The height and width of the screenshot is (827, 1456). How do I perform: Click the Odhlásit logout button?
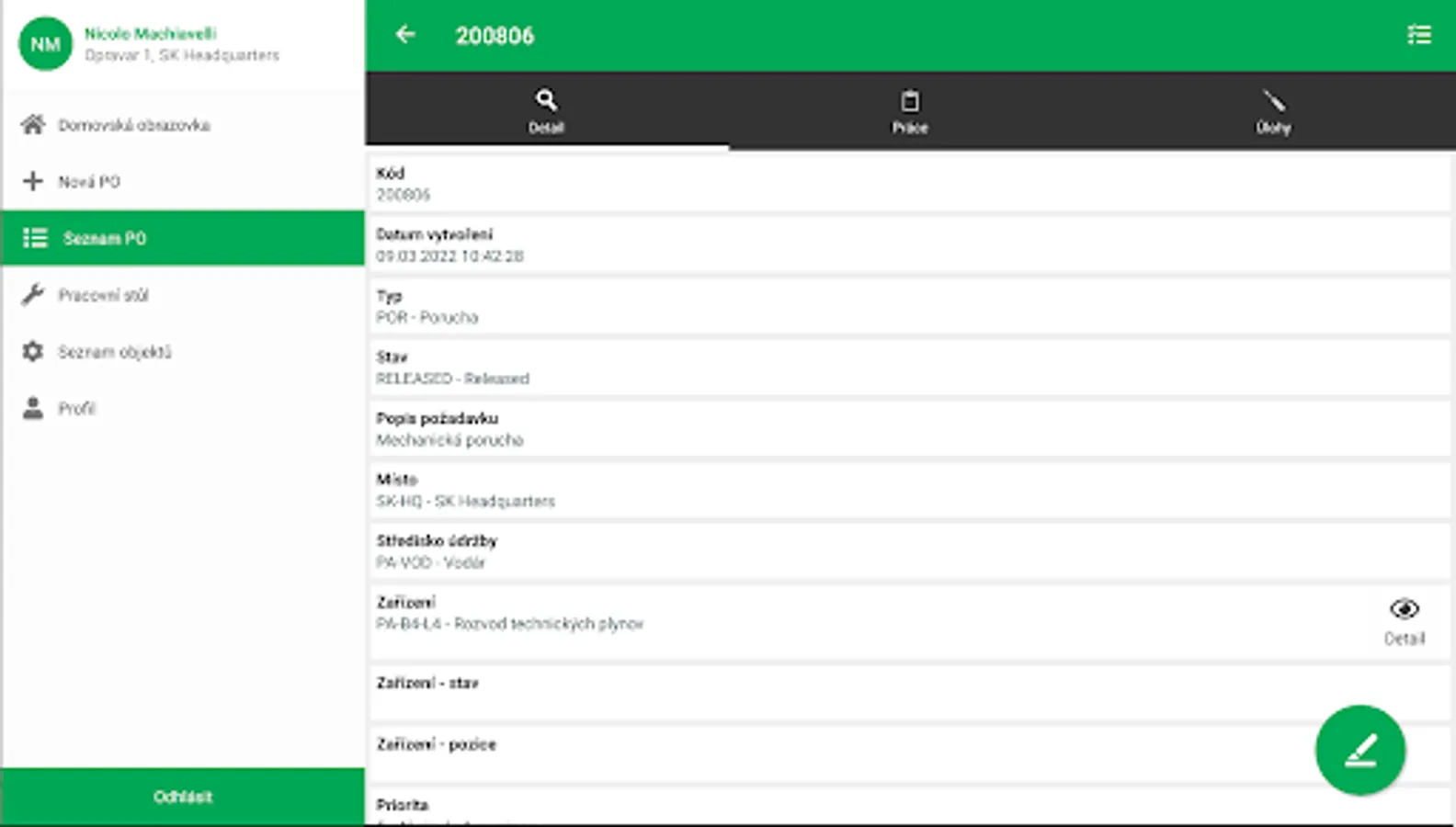click(x=183, y=797)
